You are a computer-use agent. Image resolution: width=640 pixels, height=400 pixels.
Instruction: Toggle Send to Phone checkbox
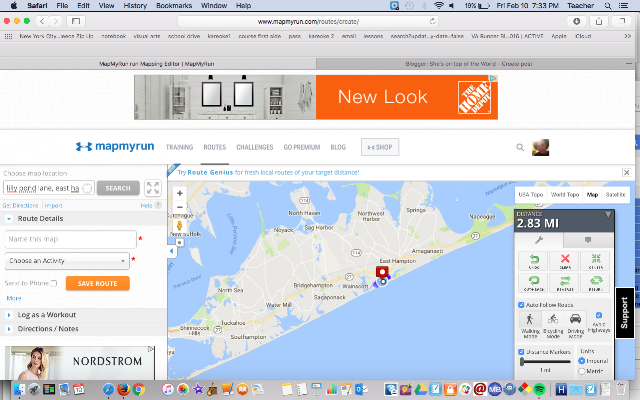[54, 283]
